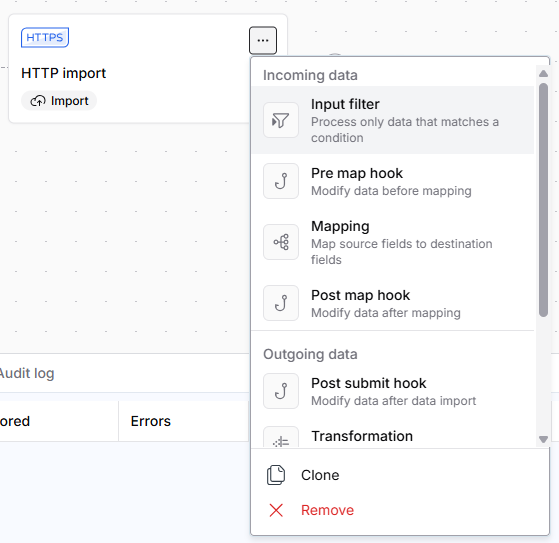Choose Post map hook entry
The height and width of the screenshot is (543, 559).
(x=393, y=303)
